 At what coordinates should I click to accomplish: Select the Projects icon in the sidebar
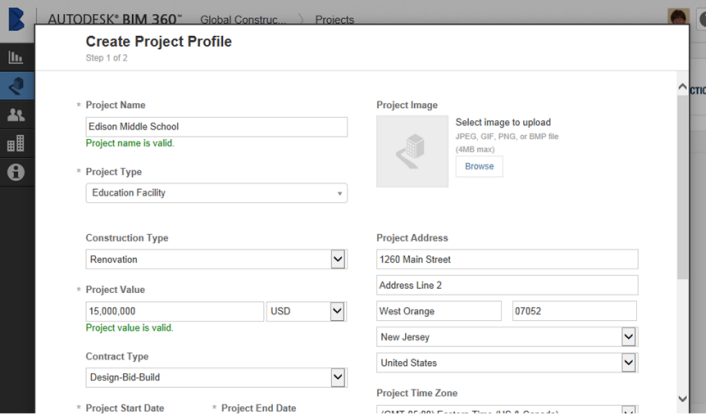tap(16, 86)
